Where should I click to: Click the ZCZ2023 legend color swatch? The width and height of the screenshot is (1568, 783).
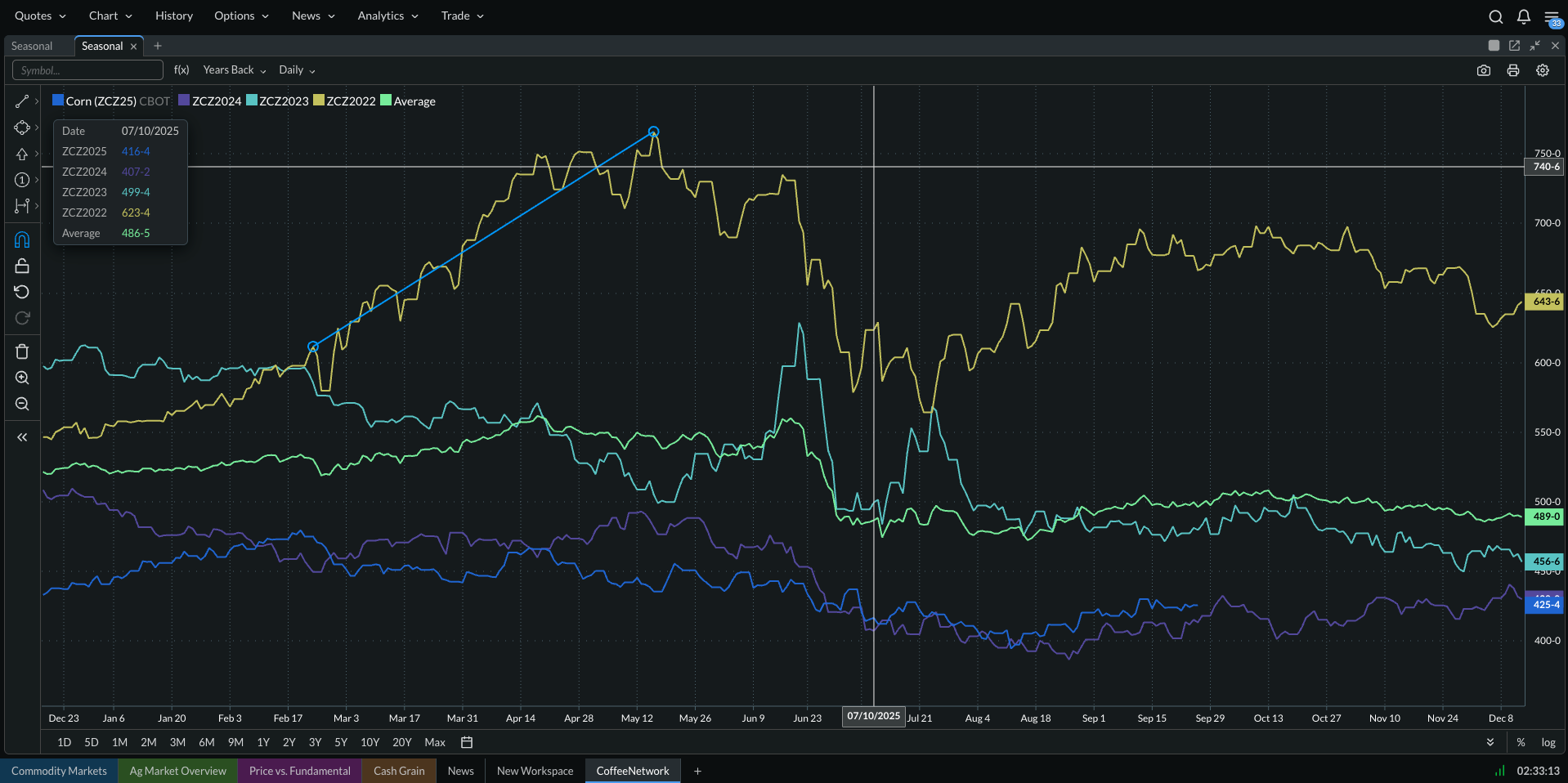253,101
